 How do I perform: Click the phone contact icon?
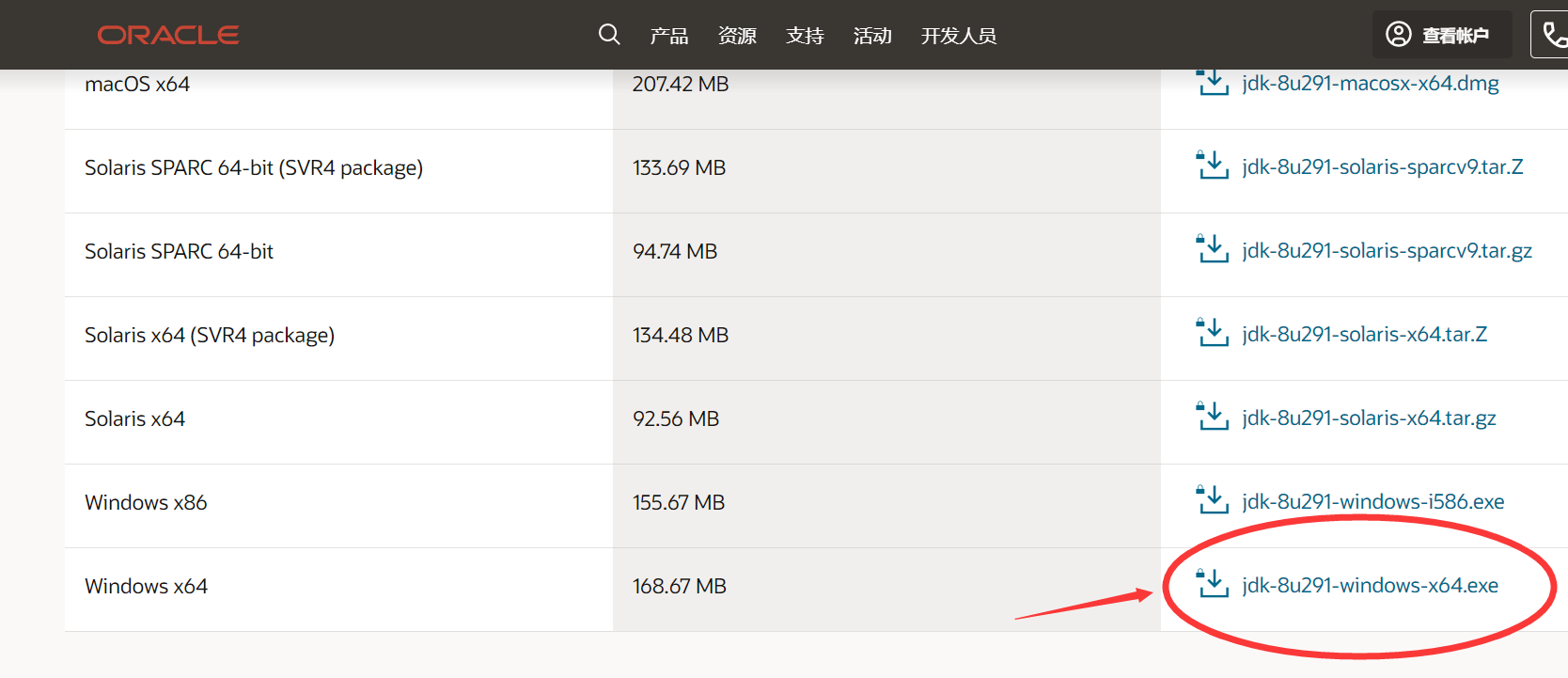[1555, 35]
